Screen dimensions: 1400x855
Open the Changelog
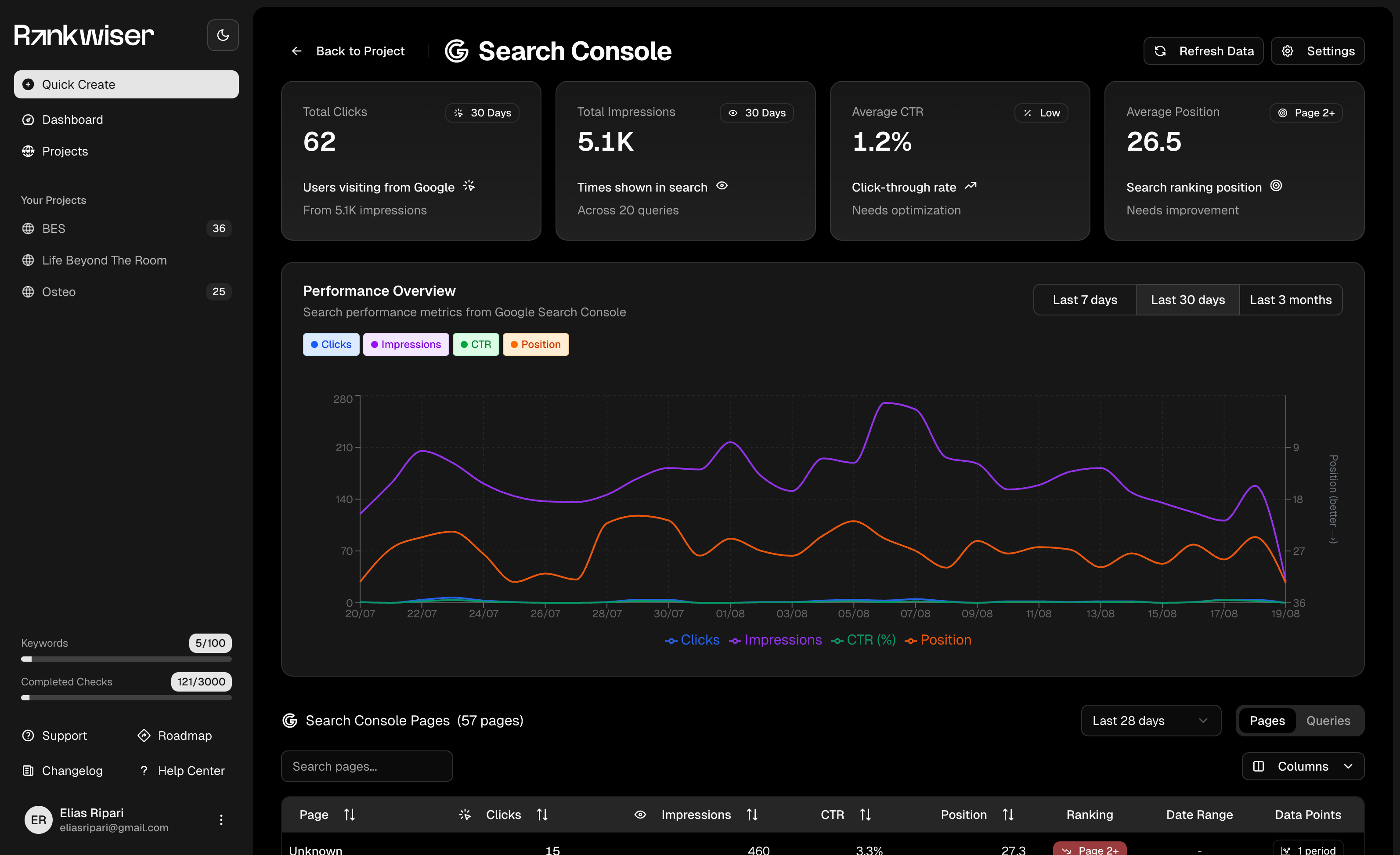[x=72, y=770]
